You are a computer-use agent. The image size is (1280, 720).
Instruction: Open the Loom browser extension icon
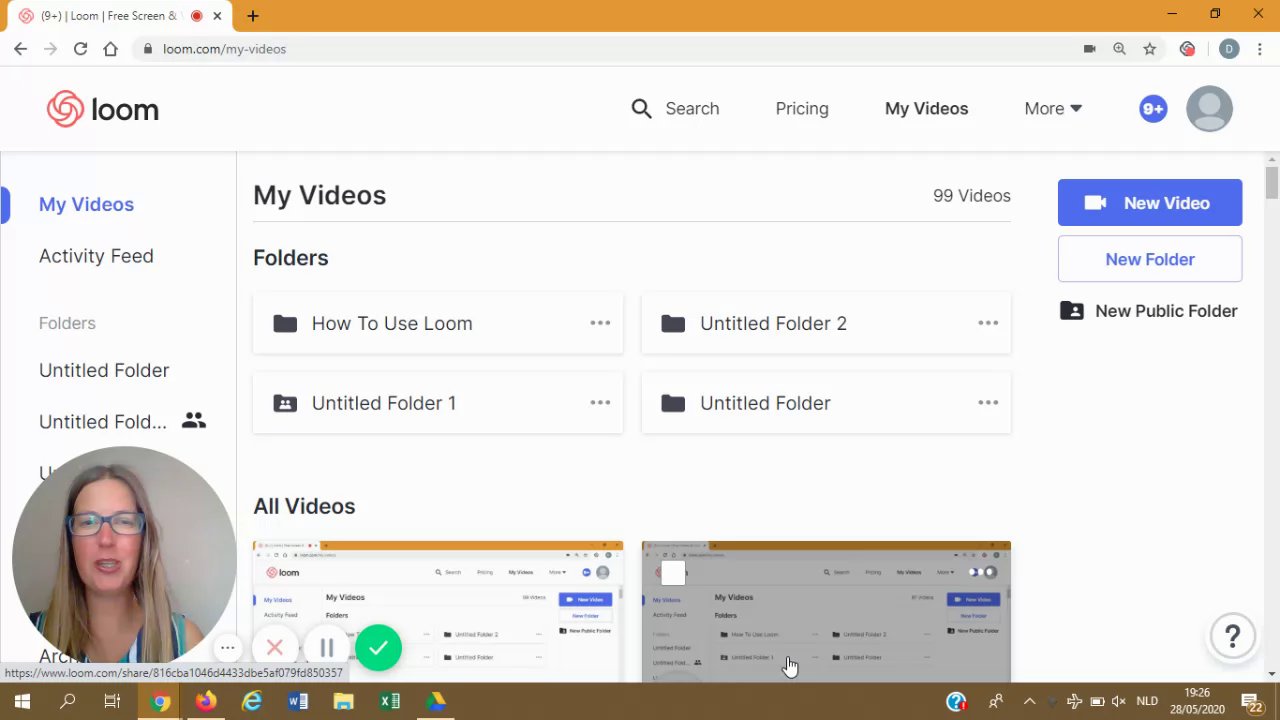pos(1187,49)
